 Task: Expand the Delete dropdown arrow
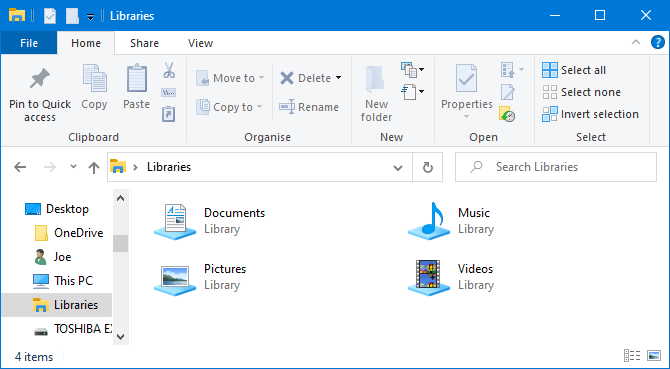(x=338, y=78)
